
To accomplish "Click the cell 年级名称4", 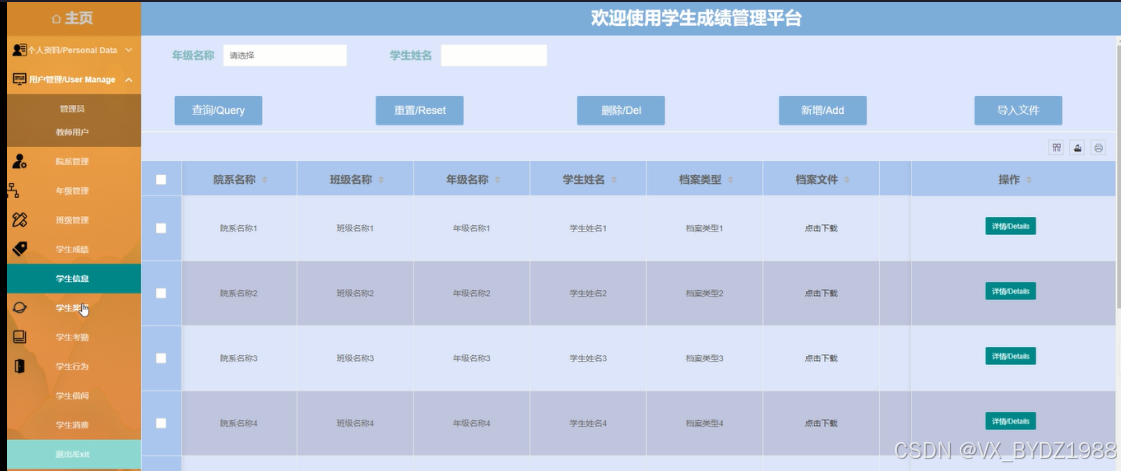I will pyautogui.click(x=472, y=423).
